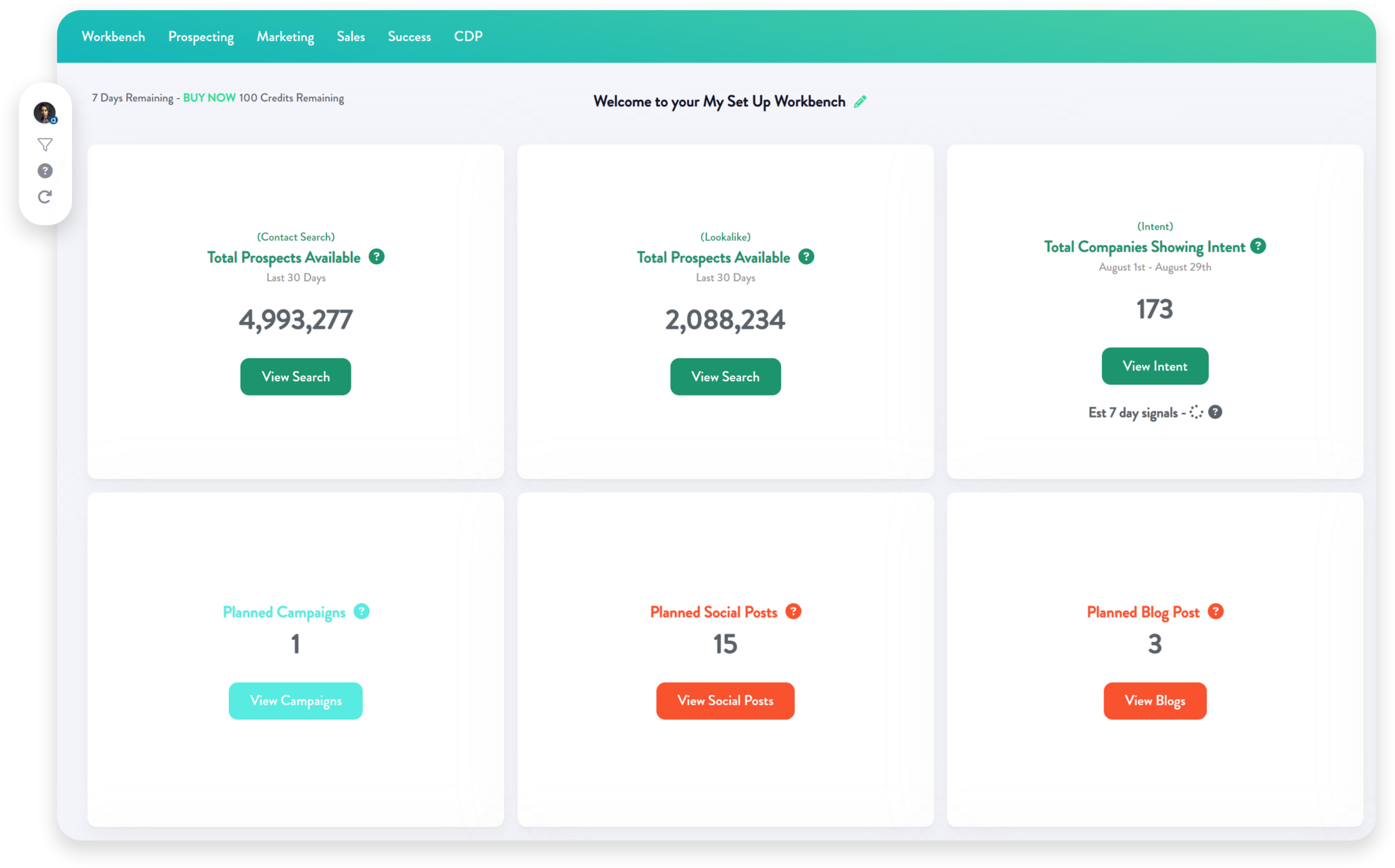Click help icon next to Planned Campaigns
Viewport: 1395px width, 868px height.
tap(361, 611)
